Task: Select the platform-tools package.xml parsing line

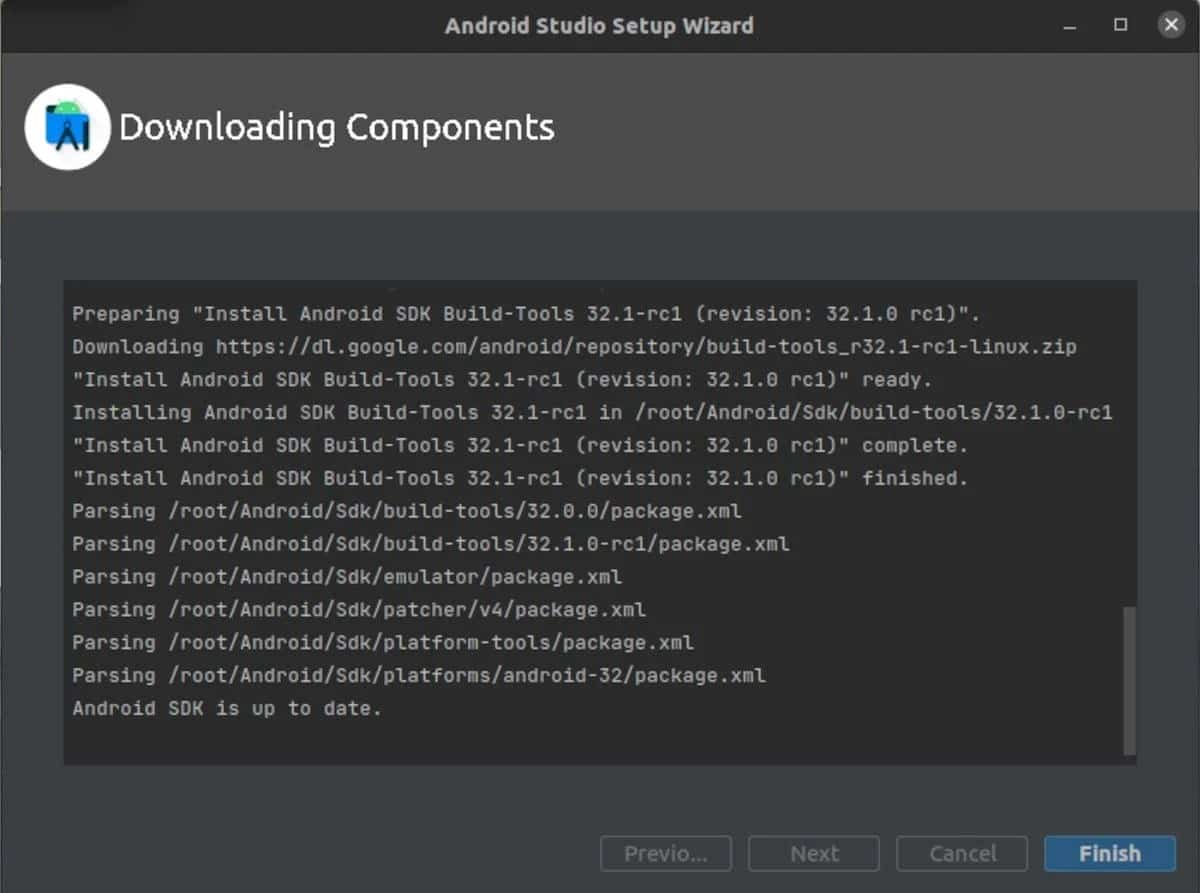Action: click(x=383, y=642)
